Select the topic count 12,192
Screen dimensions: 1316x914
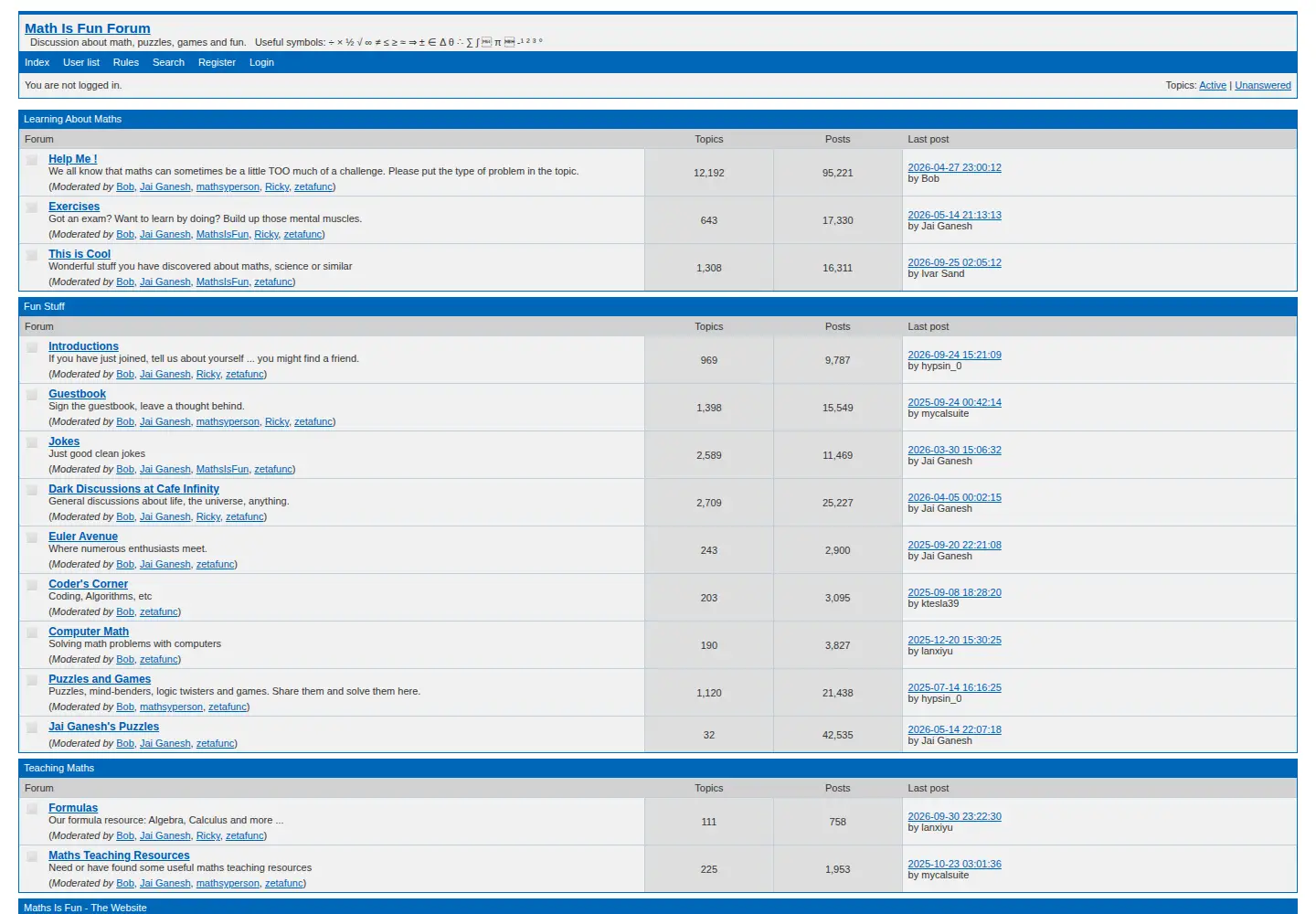pyautogui.click(x=709, y=173)
